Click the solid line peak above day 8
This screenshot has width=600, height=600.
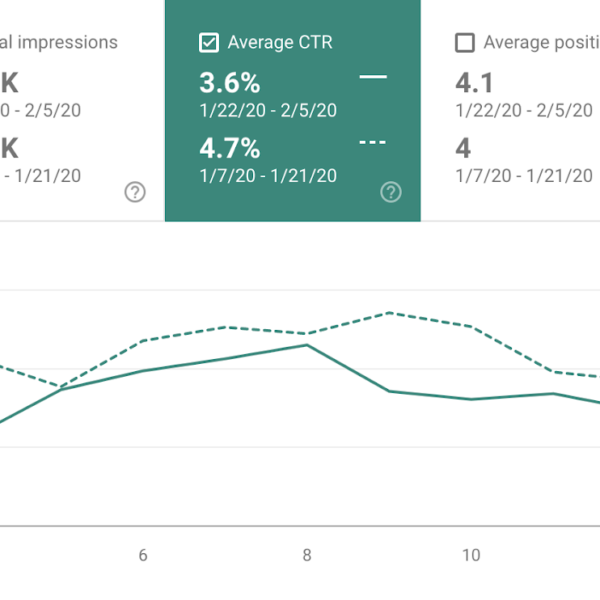(x=307, y=345)
